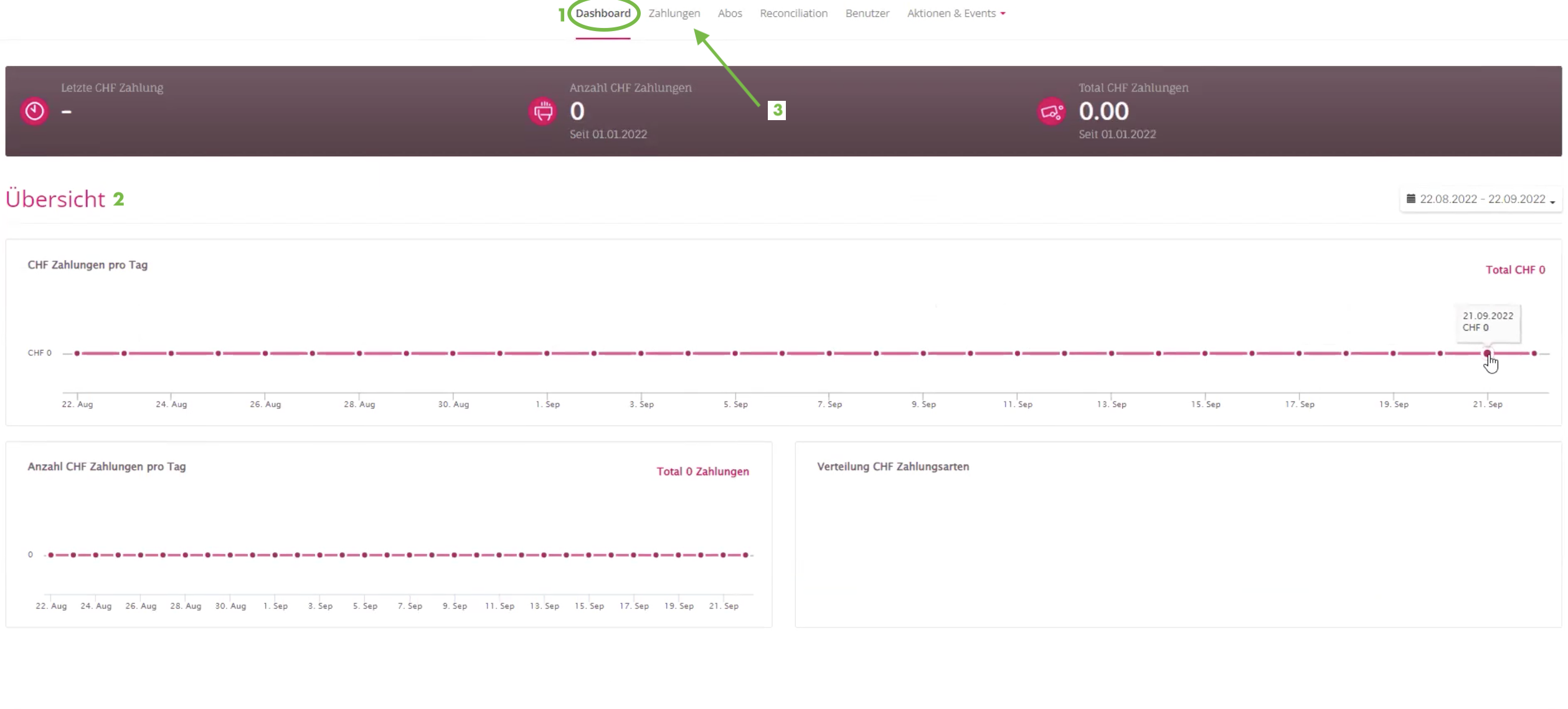Click the Total CHF Zahlungen money icon
This screenshot has height=709, width=1568.
tap(1051, 112)
